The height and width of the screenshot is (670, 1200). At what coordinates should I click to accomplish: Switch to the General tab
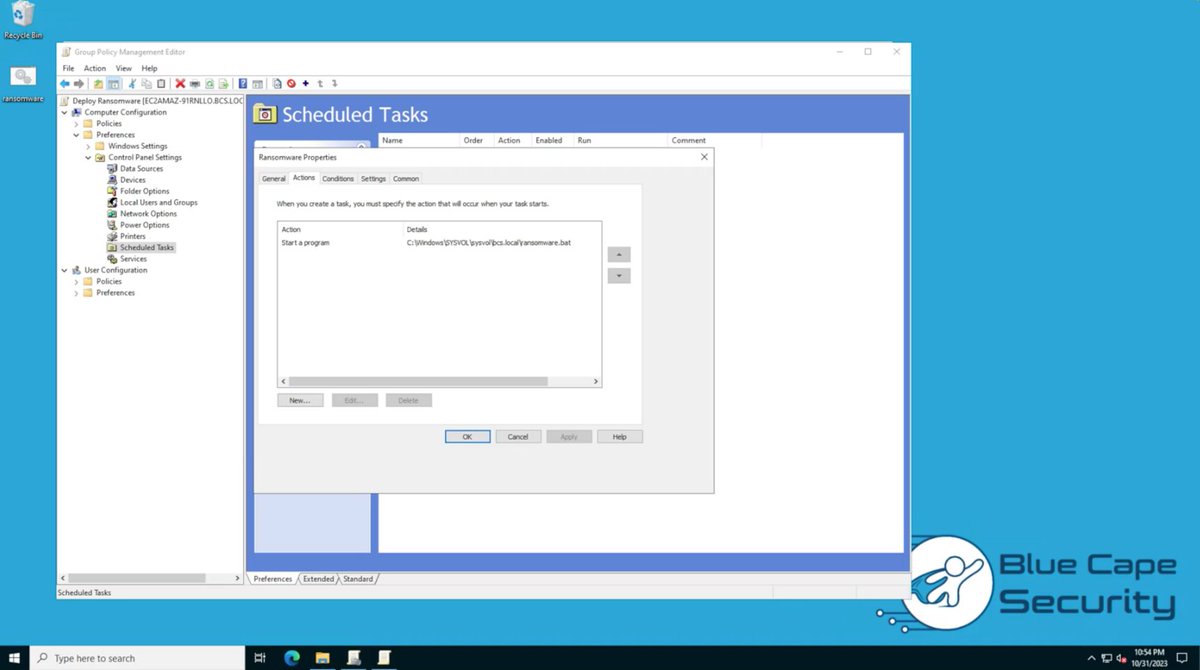click(274, 179)
